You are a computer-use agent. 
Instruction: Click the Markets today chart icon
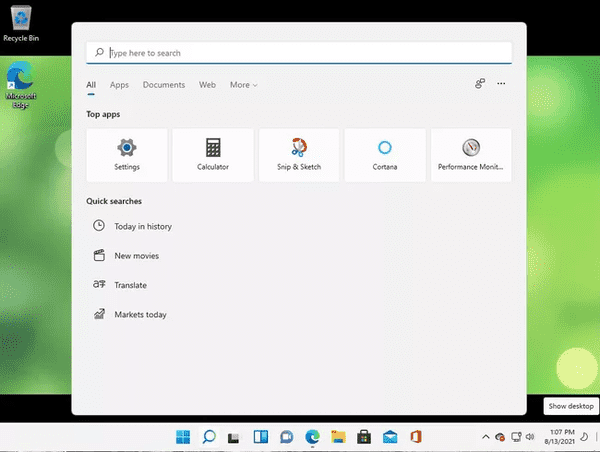click(x=99, y=314)
